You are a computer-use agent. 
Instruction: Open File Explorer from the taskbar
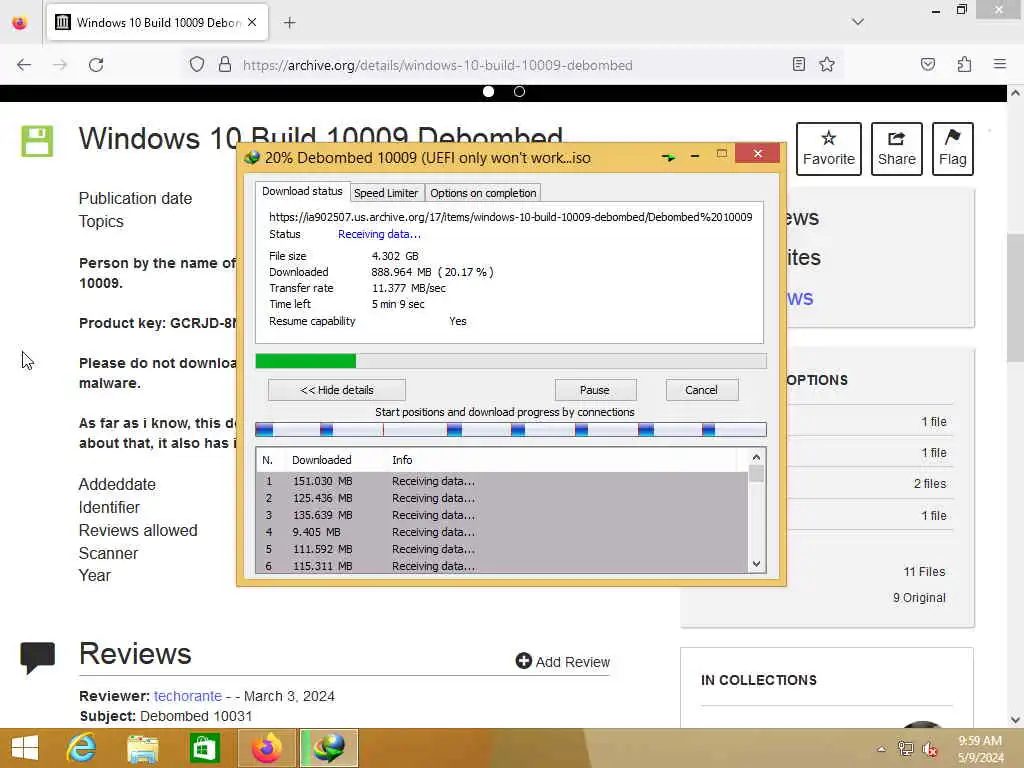point(142,748)
